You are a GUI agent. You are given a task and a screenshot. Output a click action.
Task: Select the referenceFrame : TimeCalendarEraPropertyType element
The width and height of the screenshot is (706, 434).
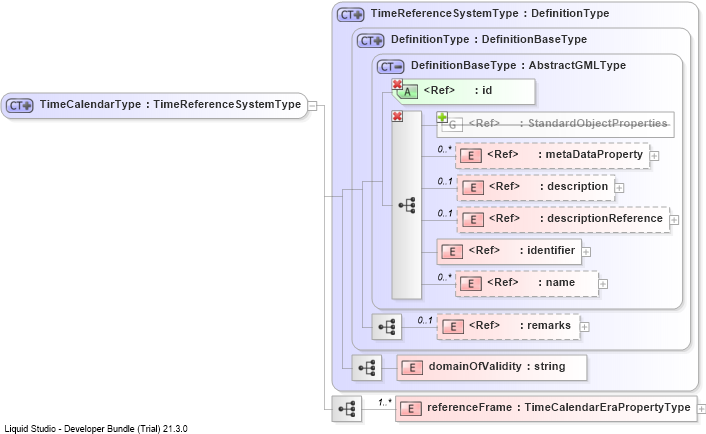click(546, 409)
